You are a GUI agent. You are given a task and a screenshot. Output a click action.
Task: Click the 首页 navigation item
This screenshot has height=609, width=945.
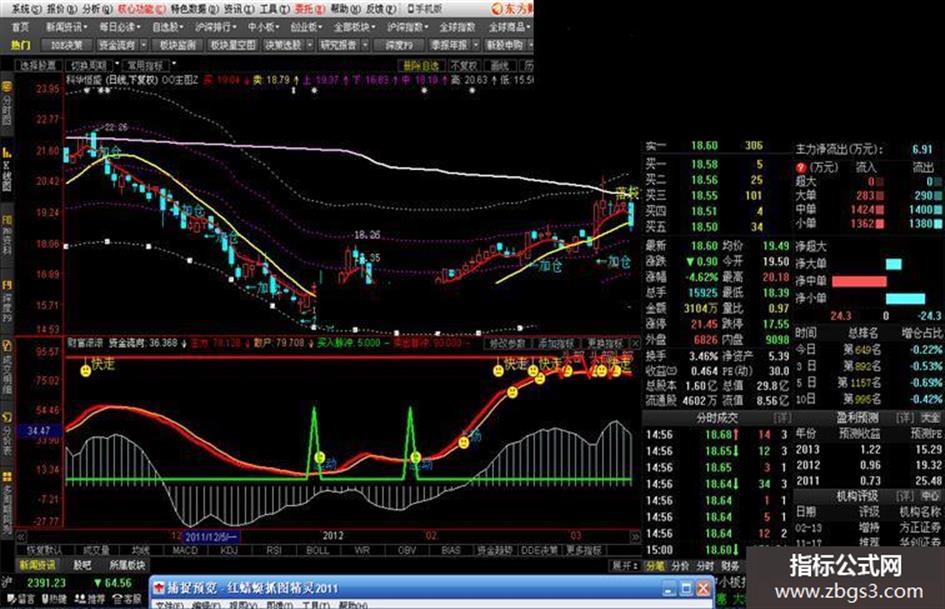click(x=20, y=27)
